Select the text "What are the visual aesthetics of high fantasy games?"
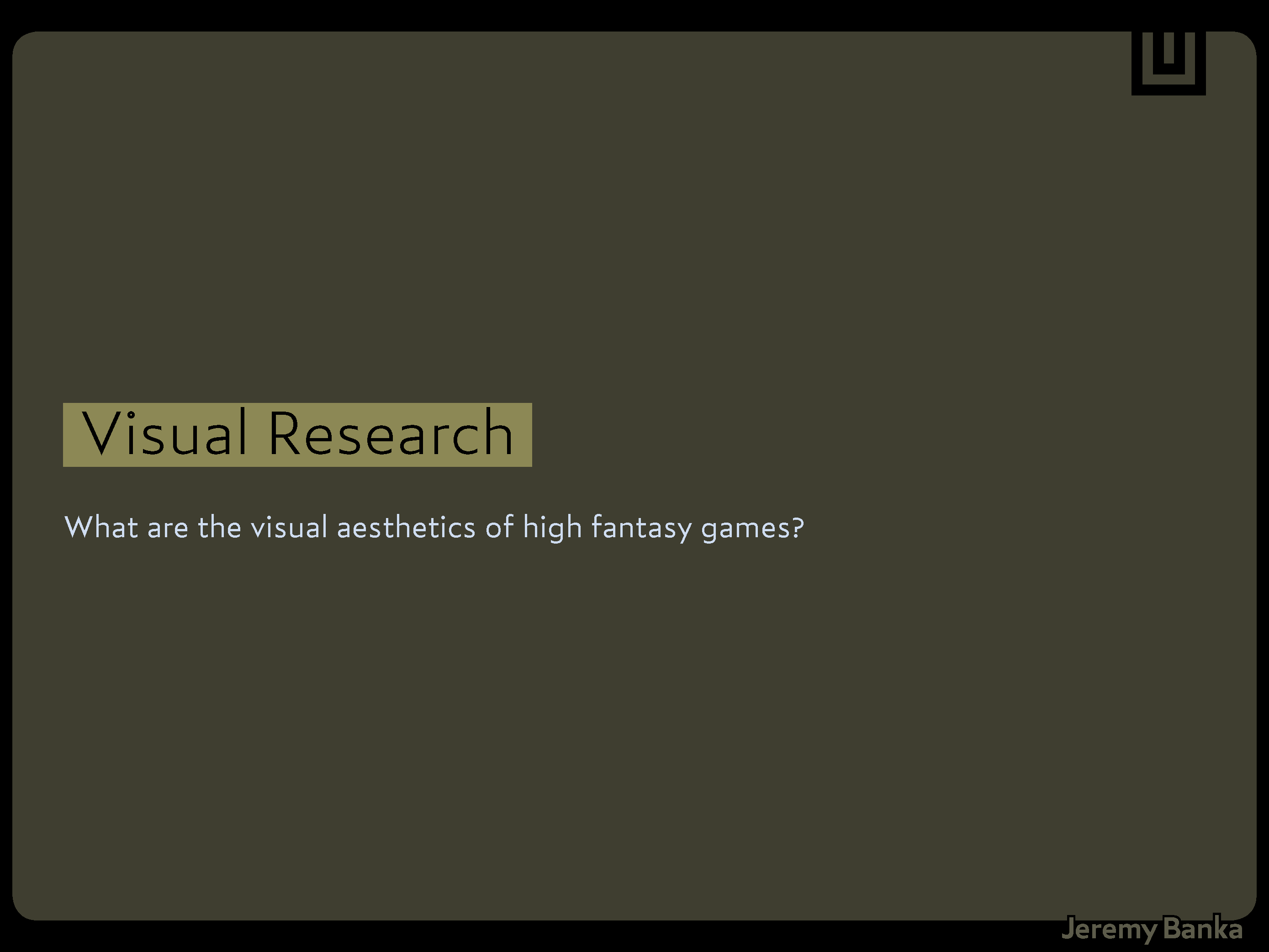Screen dimensions: 1269x952 click(x=434, y=528)
